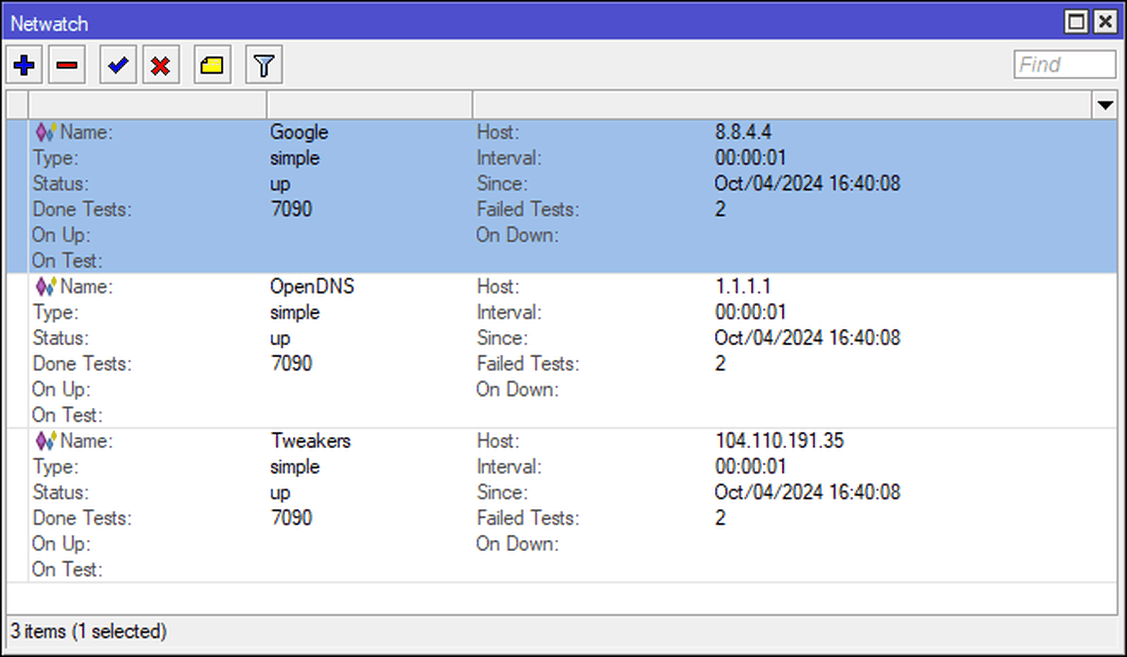This screenshot has height=657, width=1127.
Task: Click host address 8.8.4.4
Action: click(x=743, y=132)
